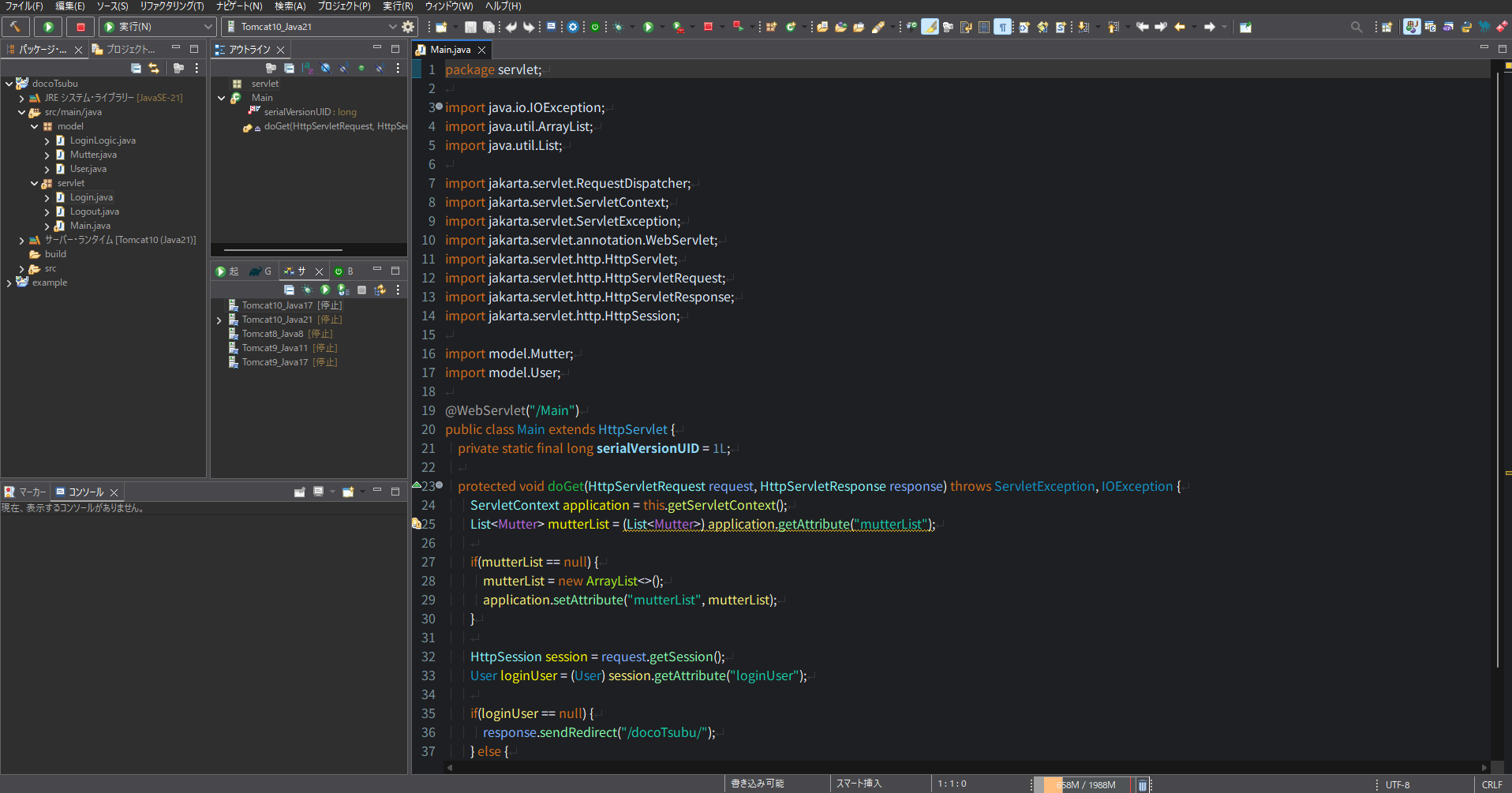Toggle show whitespace characters pilcrow button
This screenshot has height=793, width=1512.
point(1002,27)
